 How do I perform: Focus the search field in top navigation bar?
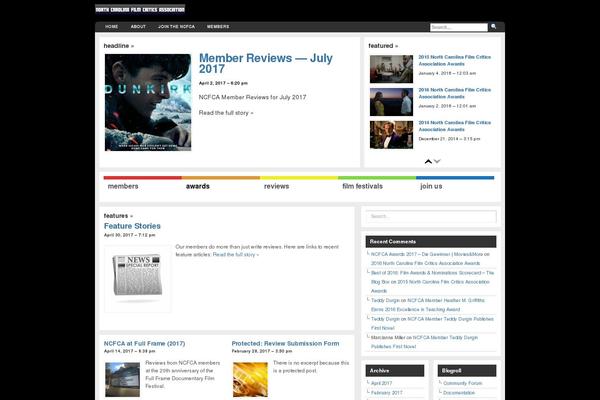pyautogui.click(x=459, y=27)
